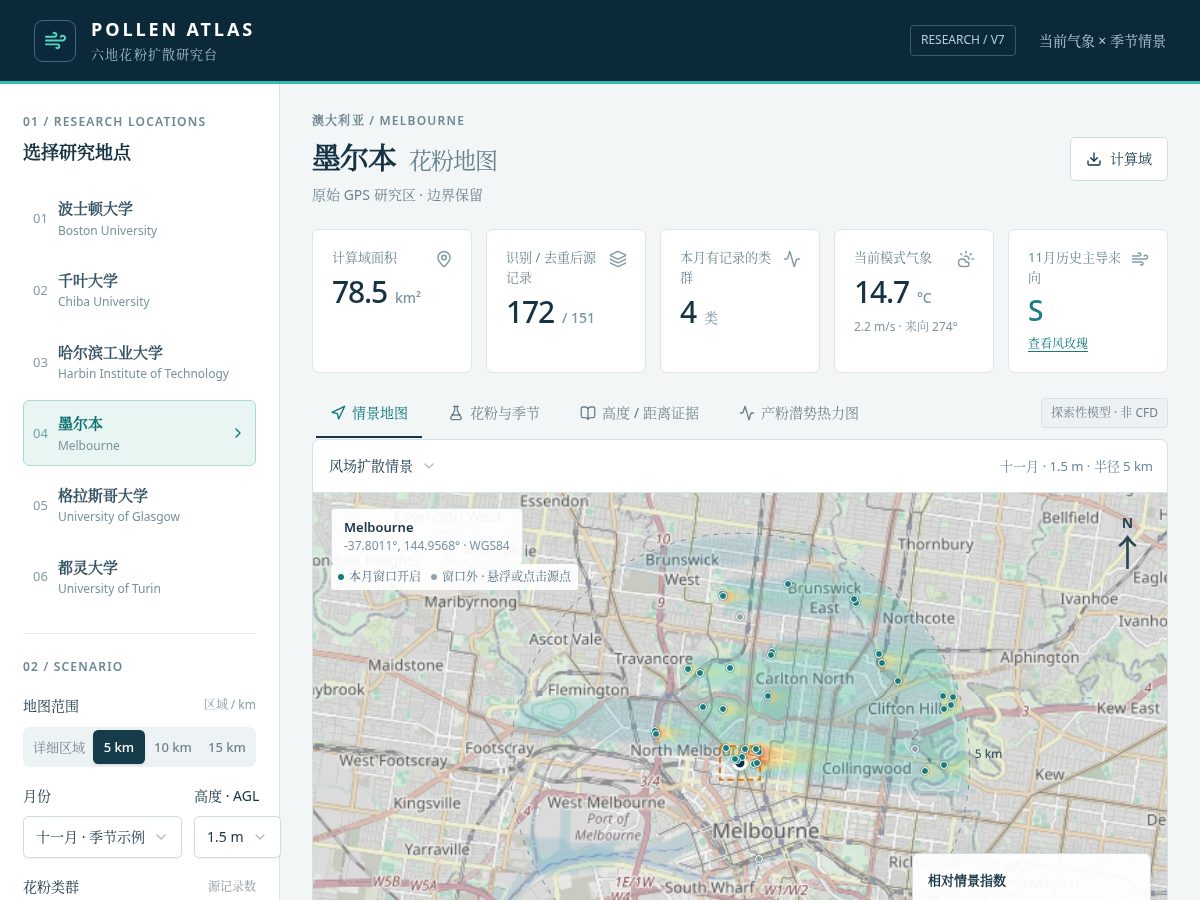Click the 澳大利亚 / MELBOURNE breadcrumb
Screen dimensions: 1200x900
388,120
